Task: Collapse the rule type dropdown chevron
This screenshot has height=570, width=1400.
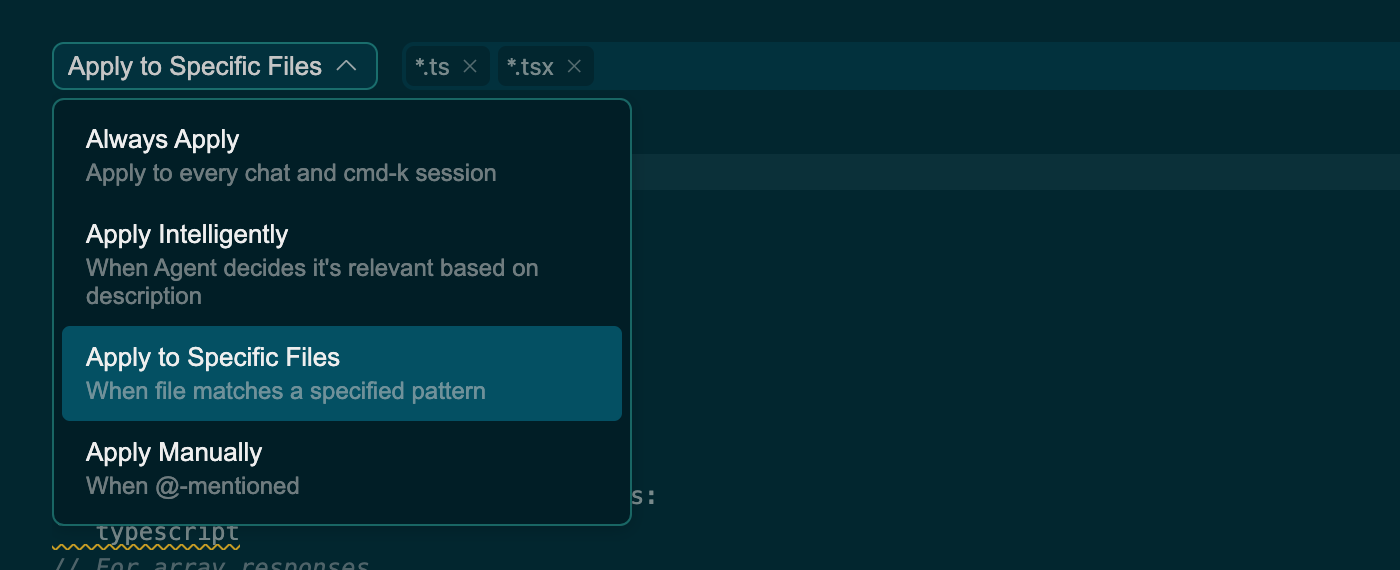Action: tap(347, 67)
